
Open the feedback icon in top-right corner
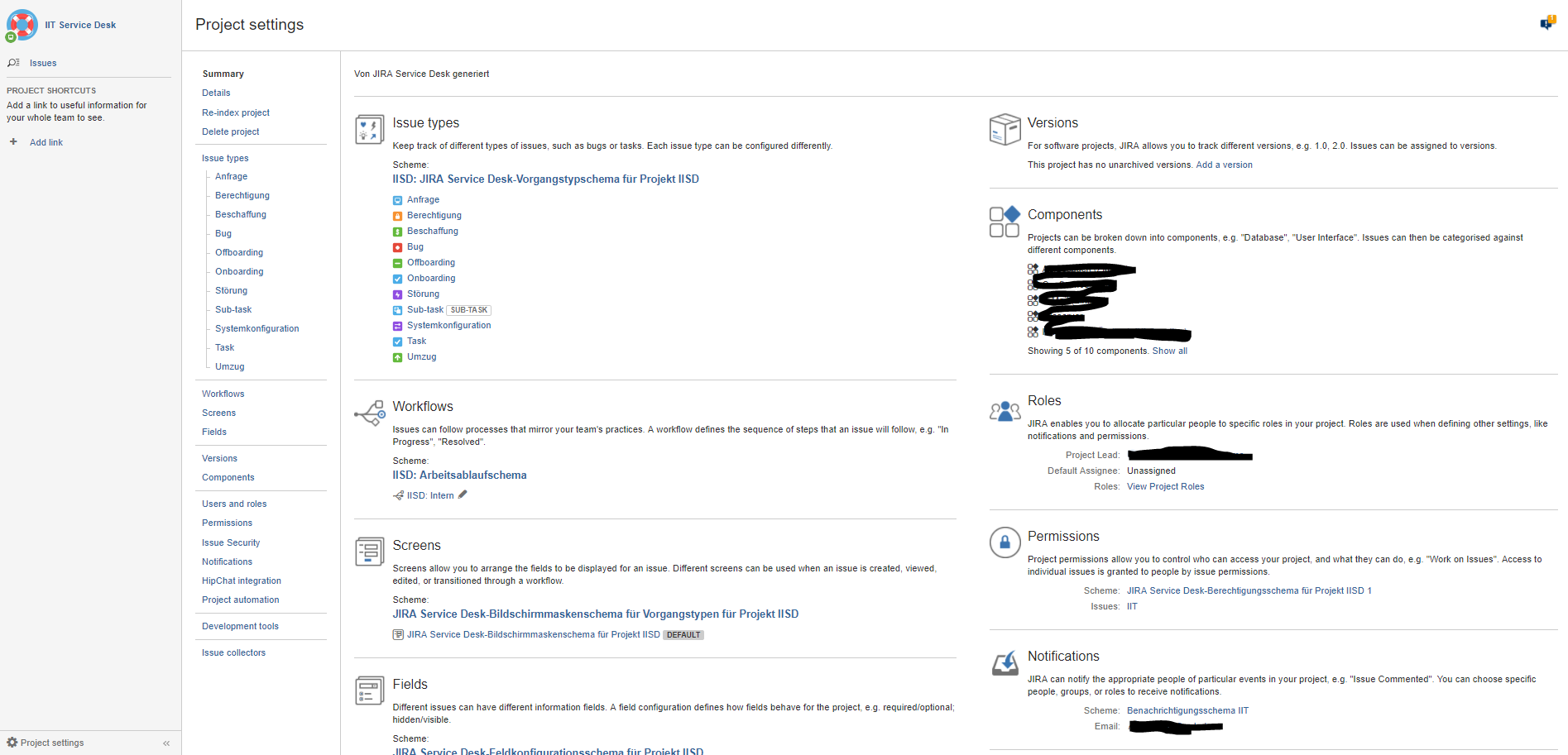click(1547, 23)
